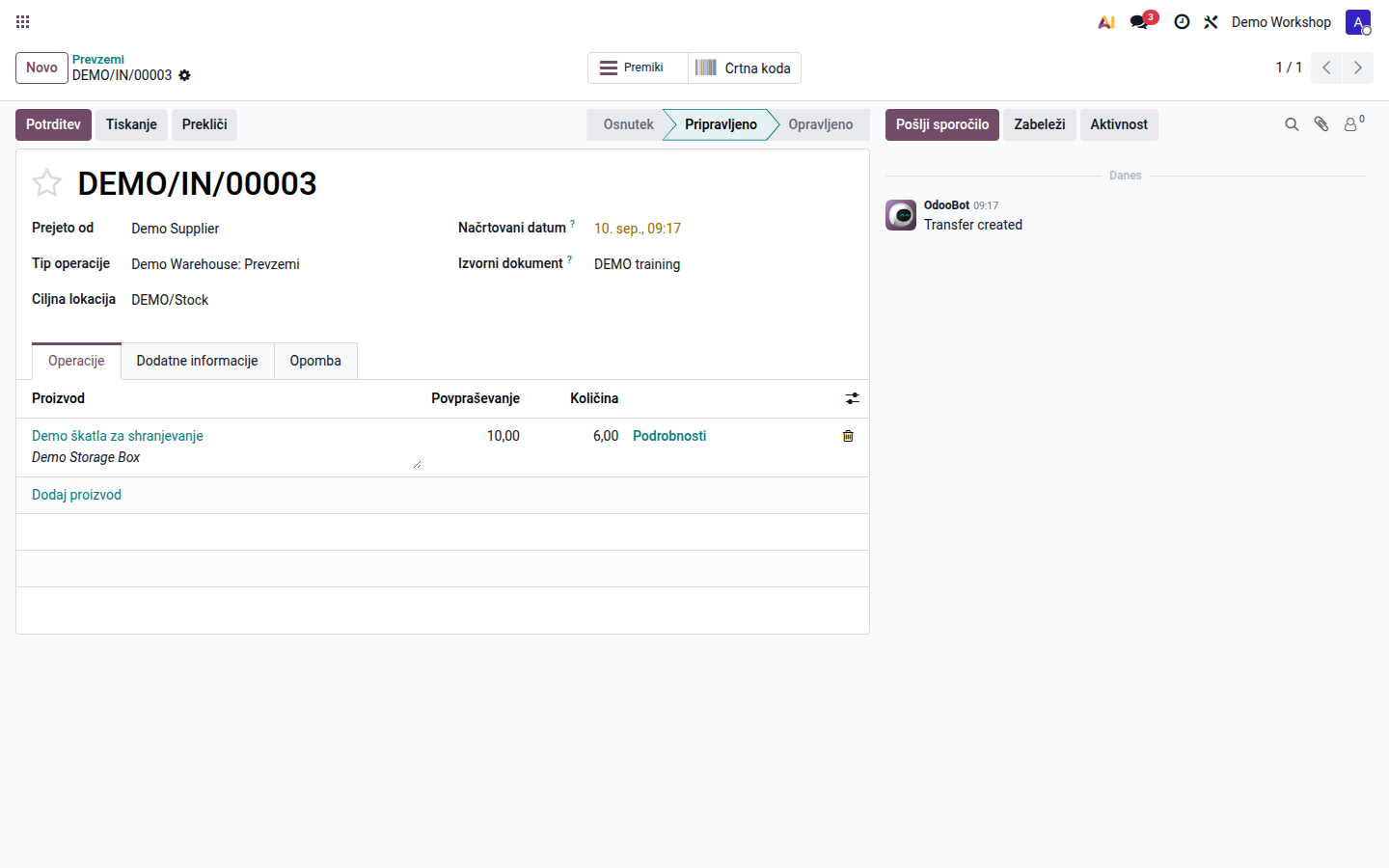This screenshot has height=868, width=1389.
Task: Go to the next record
Action: click(x=1358, y=68)
